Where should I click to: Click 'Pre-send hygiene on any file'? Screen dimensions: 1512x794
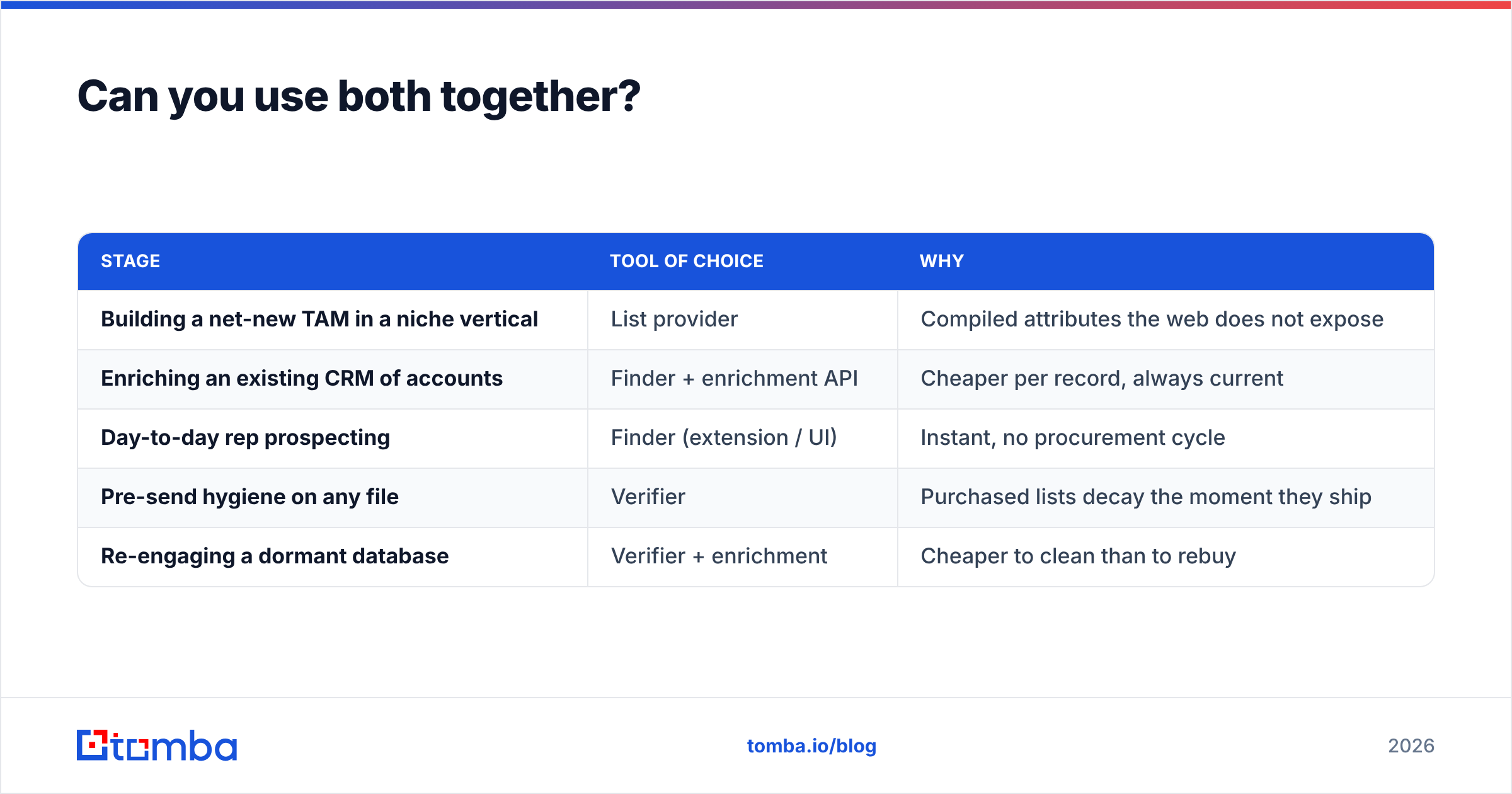tap(249, 497)
